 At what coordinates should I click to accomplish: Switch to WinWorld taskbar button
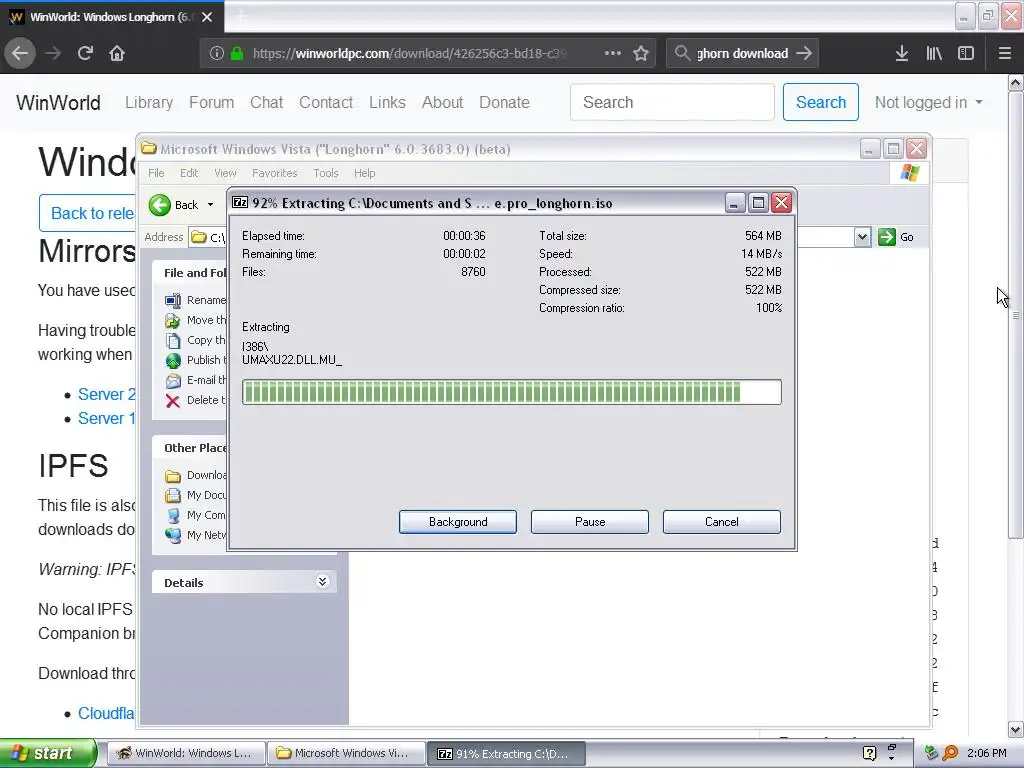click(185, 753)
